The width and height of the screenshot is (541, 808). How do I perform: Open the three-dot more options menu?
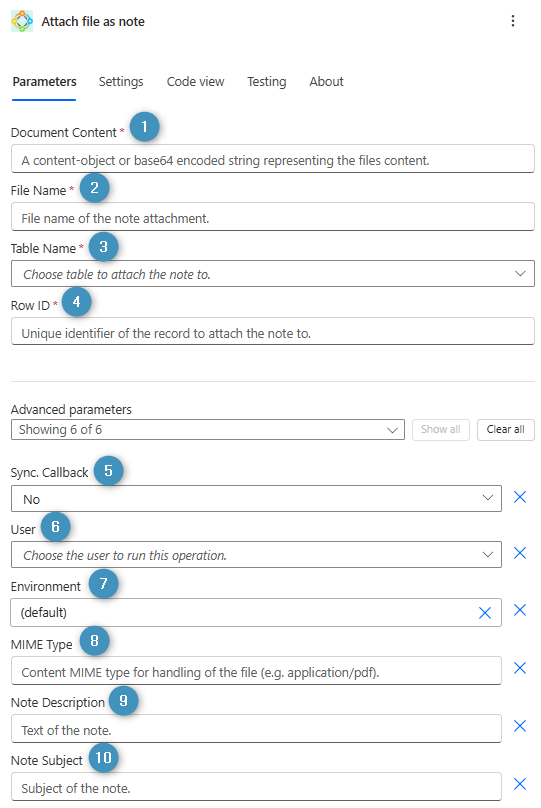click(512, 21)
